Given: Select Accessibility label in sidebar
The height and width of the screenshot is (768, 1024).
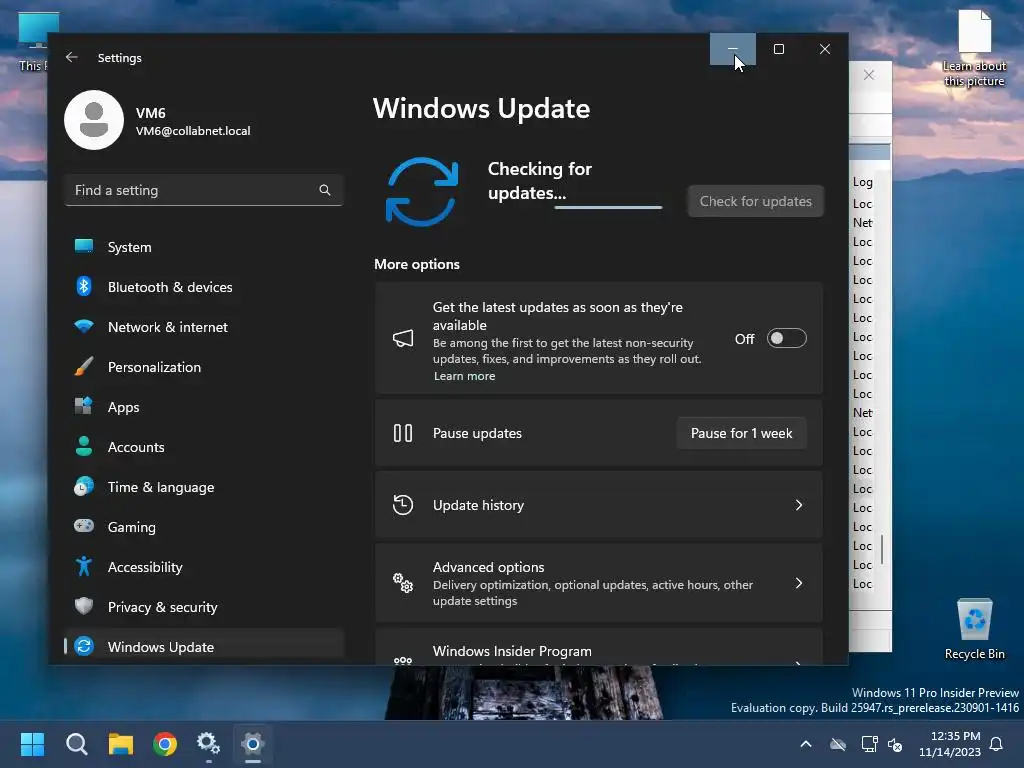Looking at the screenshot, I should 145,567.
